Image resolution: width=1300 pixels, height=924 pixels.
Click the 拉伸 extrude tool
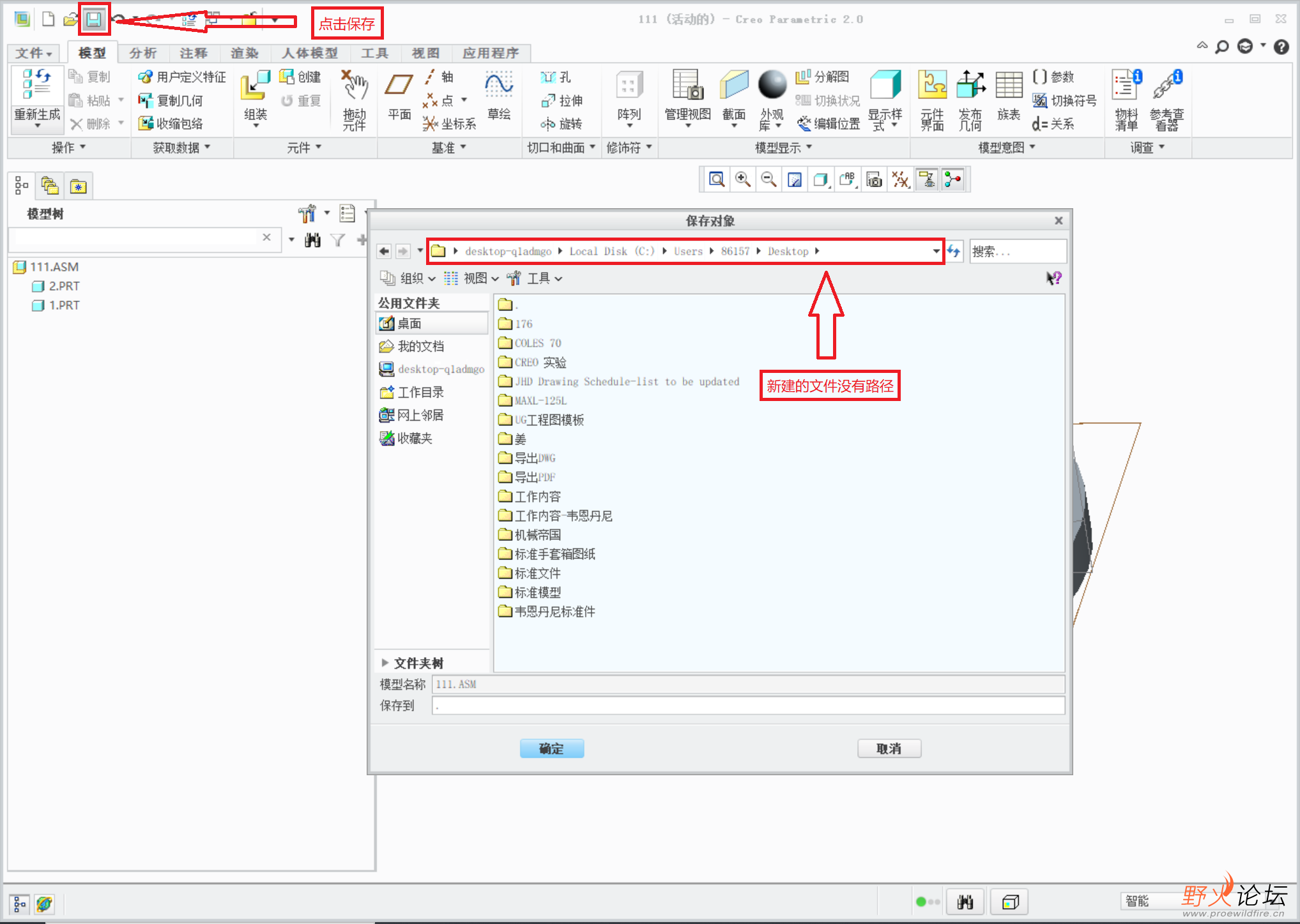tap(562, 101)
